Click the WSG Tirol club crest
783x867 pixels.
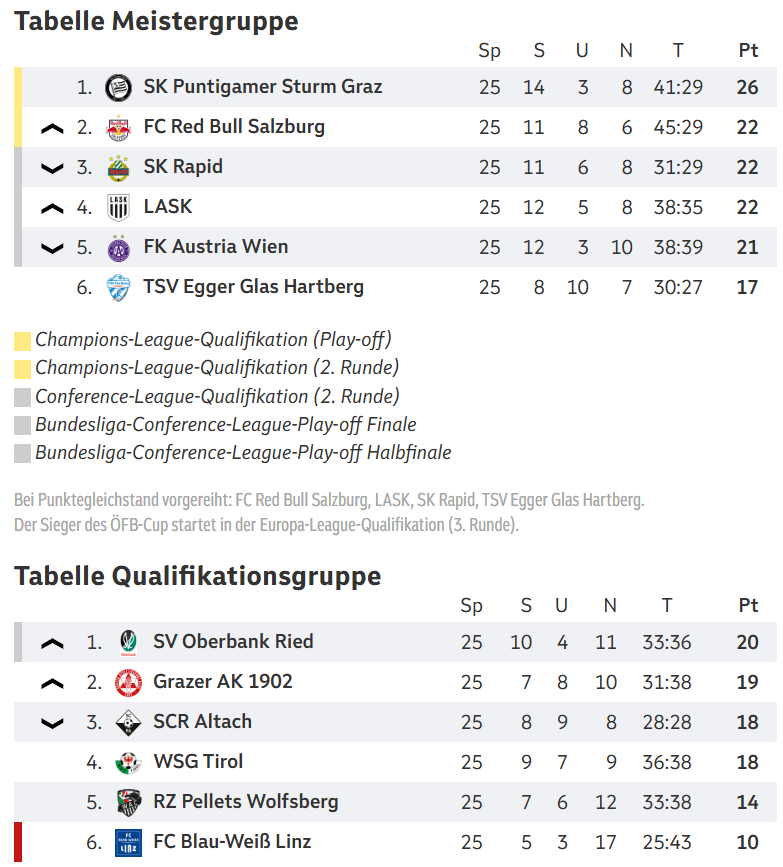coord(128,762)
